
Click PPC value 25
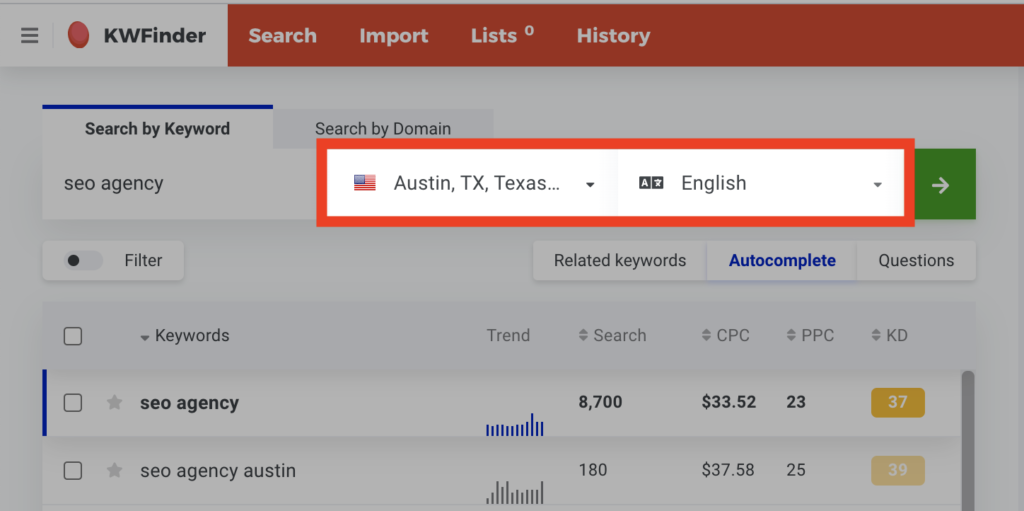point(795,470)
